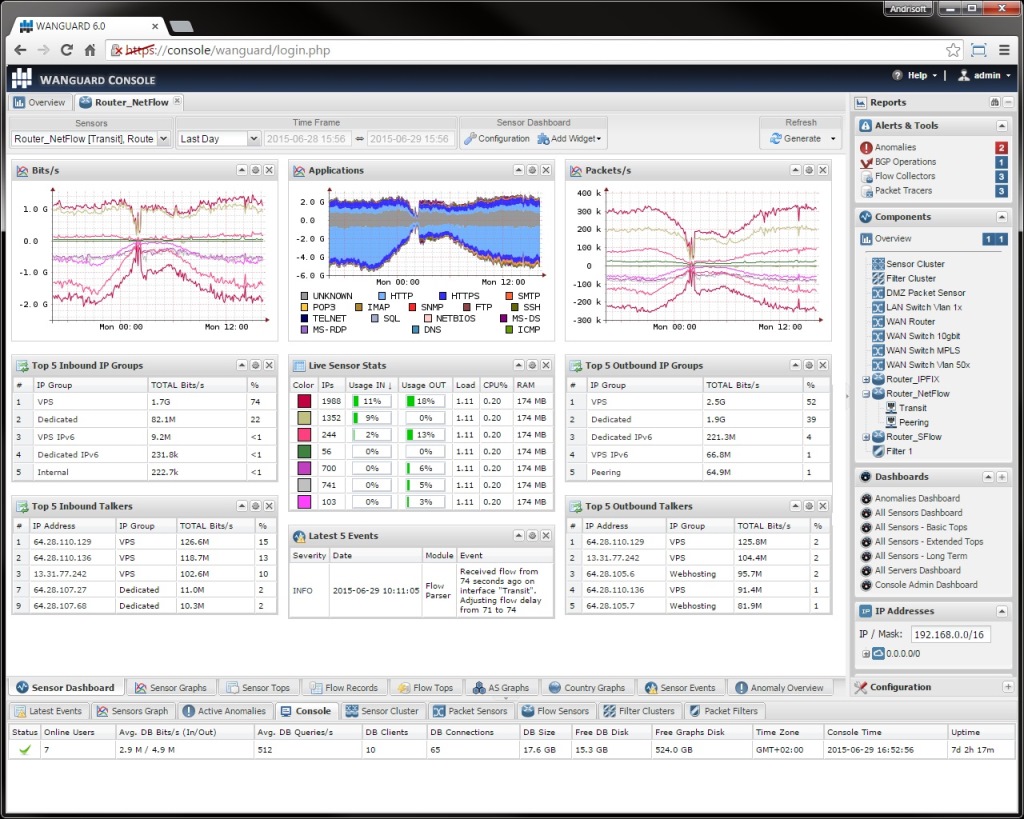
Task: Open the admin user menu
Action: (985, 75)
